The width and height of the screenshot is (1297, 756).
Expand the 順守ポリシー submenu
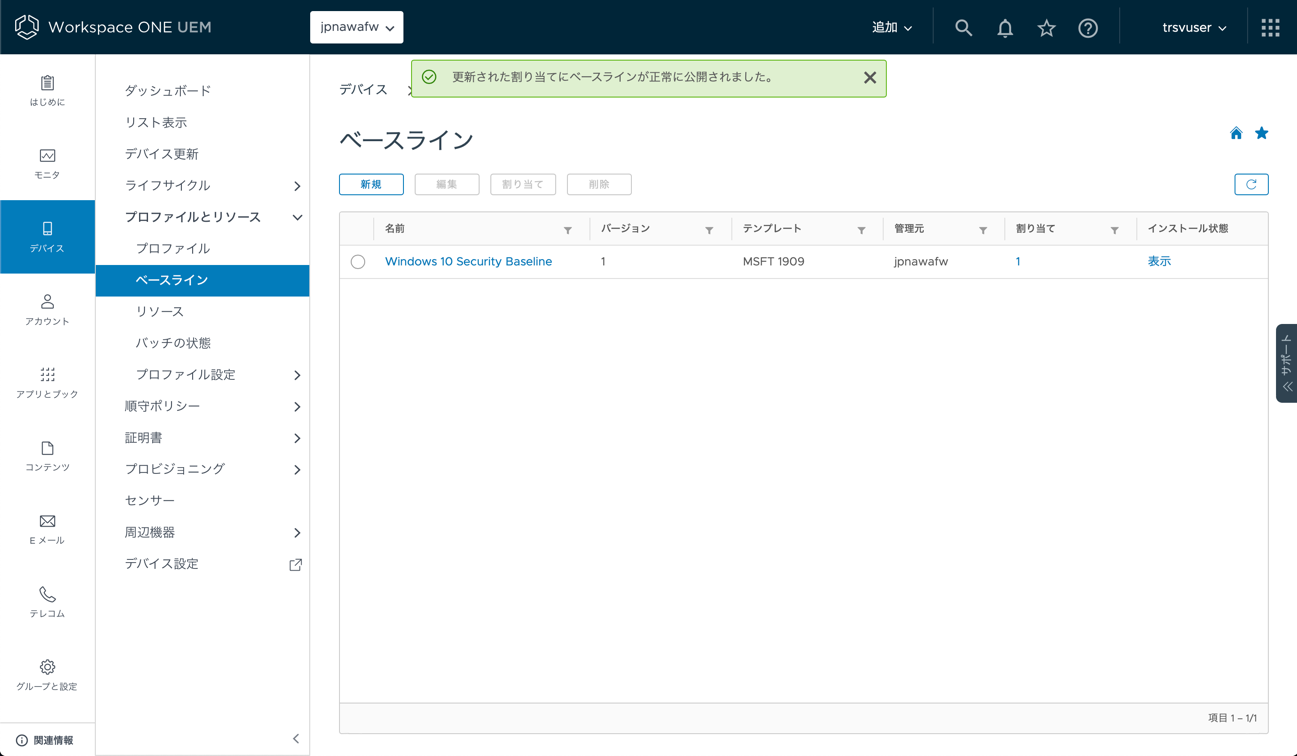pyautogui.click(x=297, y=407)
